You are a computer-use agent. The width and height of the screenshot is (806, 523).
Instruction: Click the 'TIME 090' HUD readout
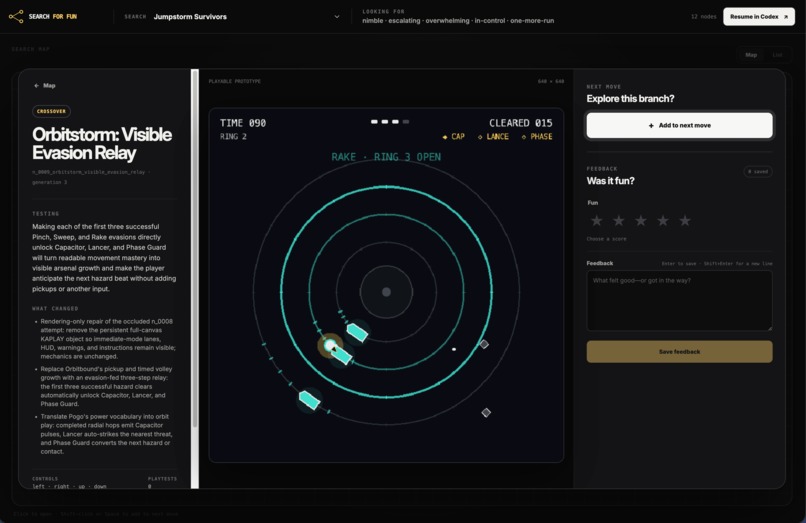243,123
